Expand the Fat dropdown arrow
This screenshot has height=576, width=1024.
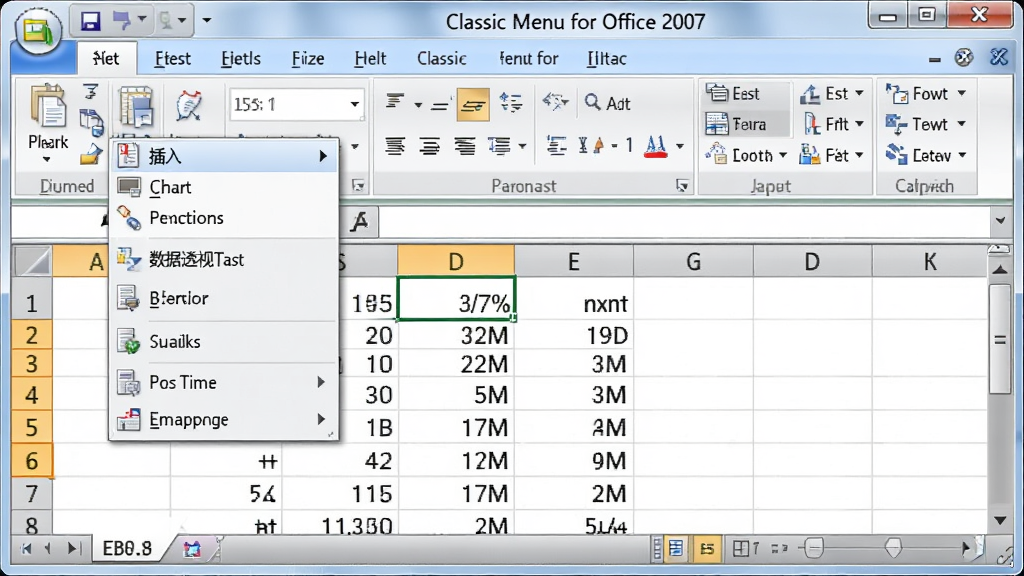pyautogui.click(x=859, y=155)
